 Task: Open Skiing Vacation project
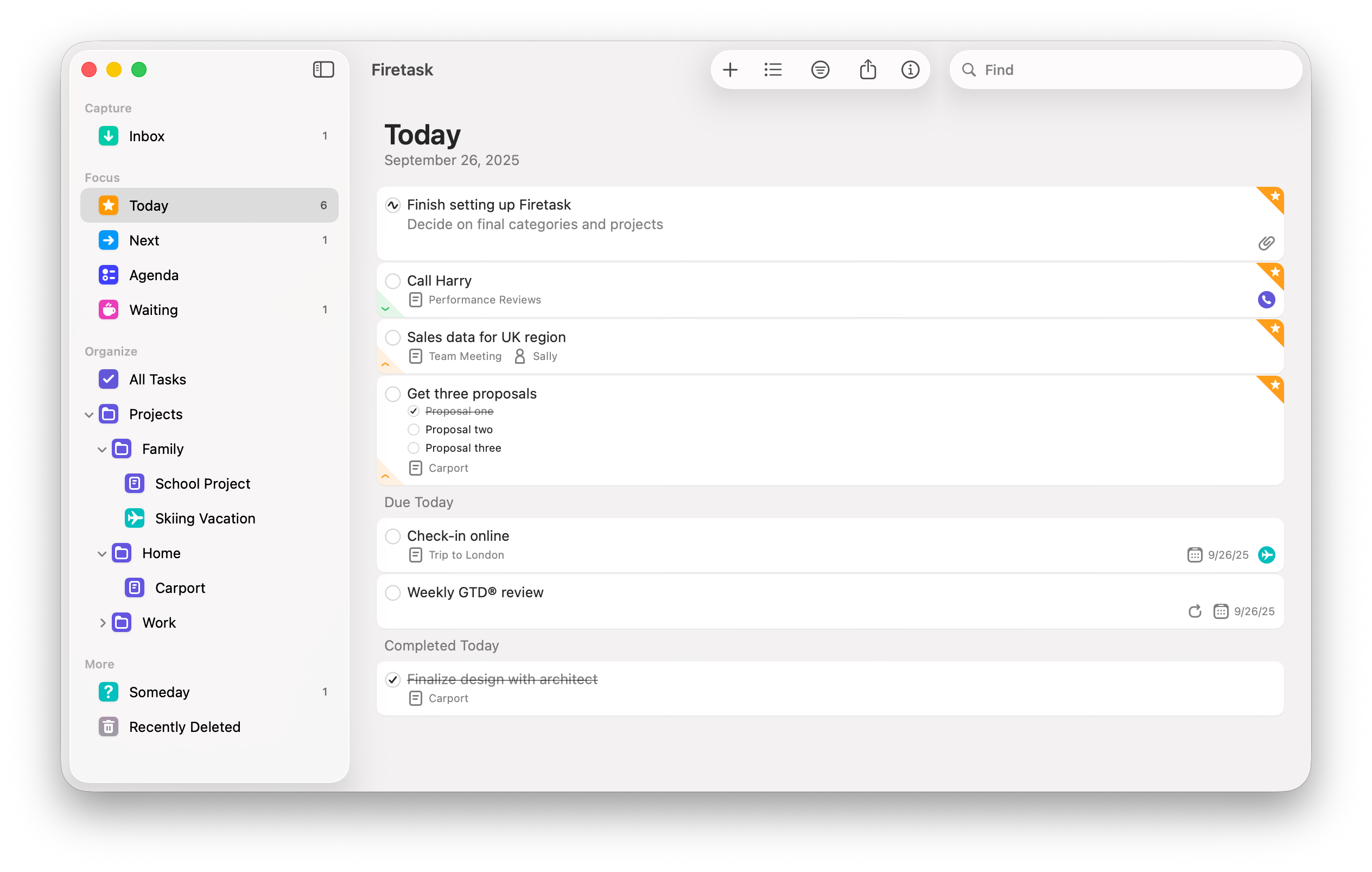(205, 518)
